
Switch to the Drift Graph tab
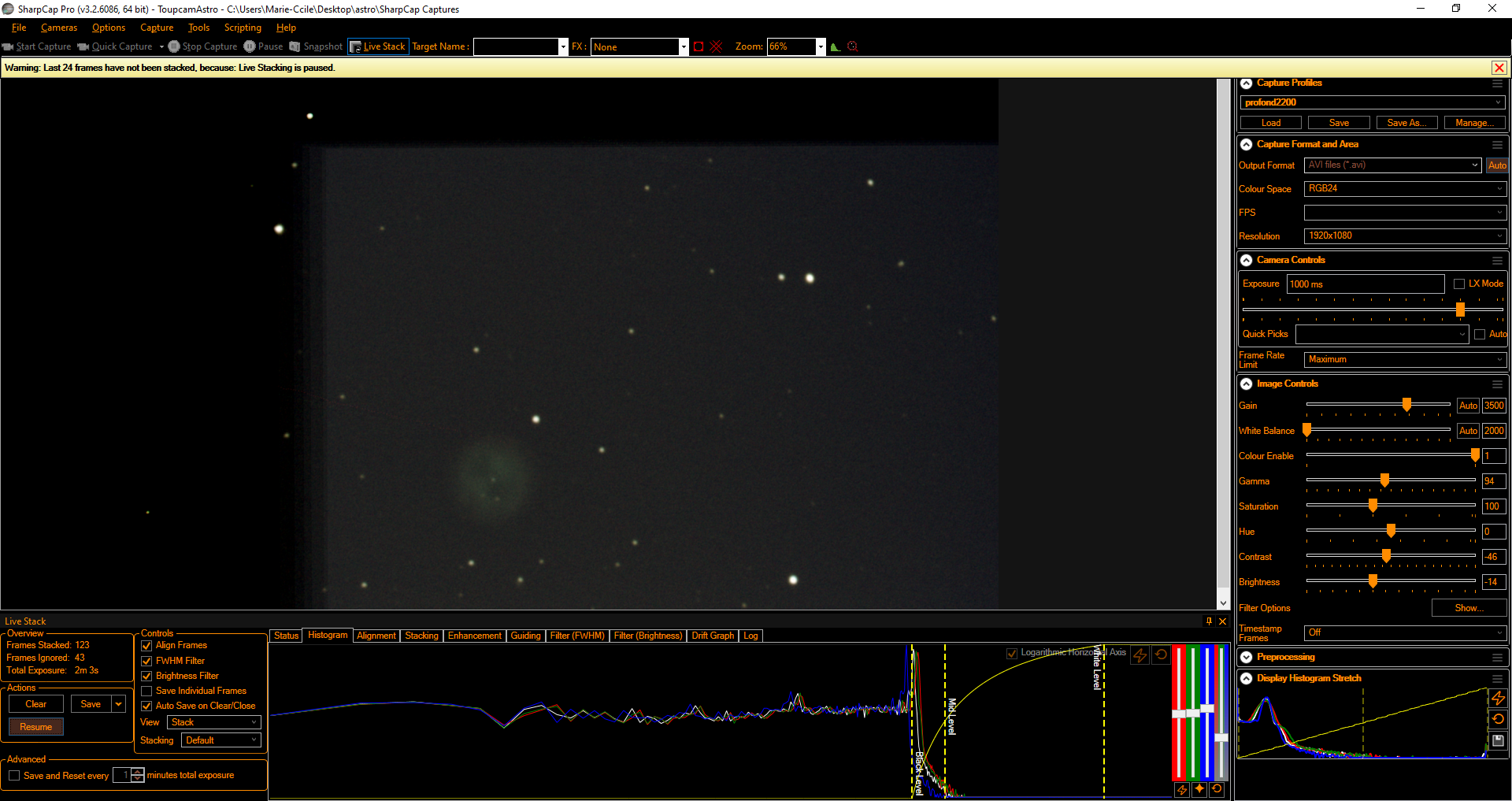coord(713,636)
